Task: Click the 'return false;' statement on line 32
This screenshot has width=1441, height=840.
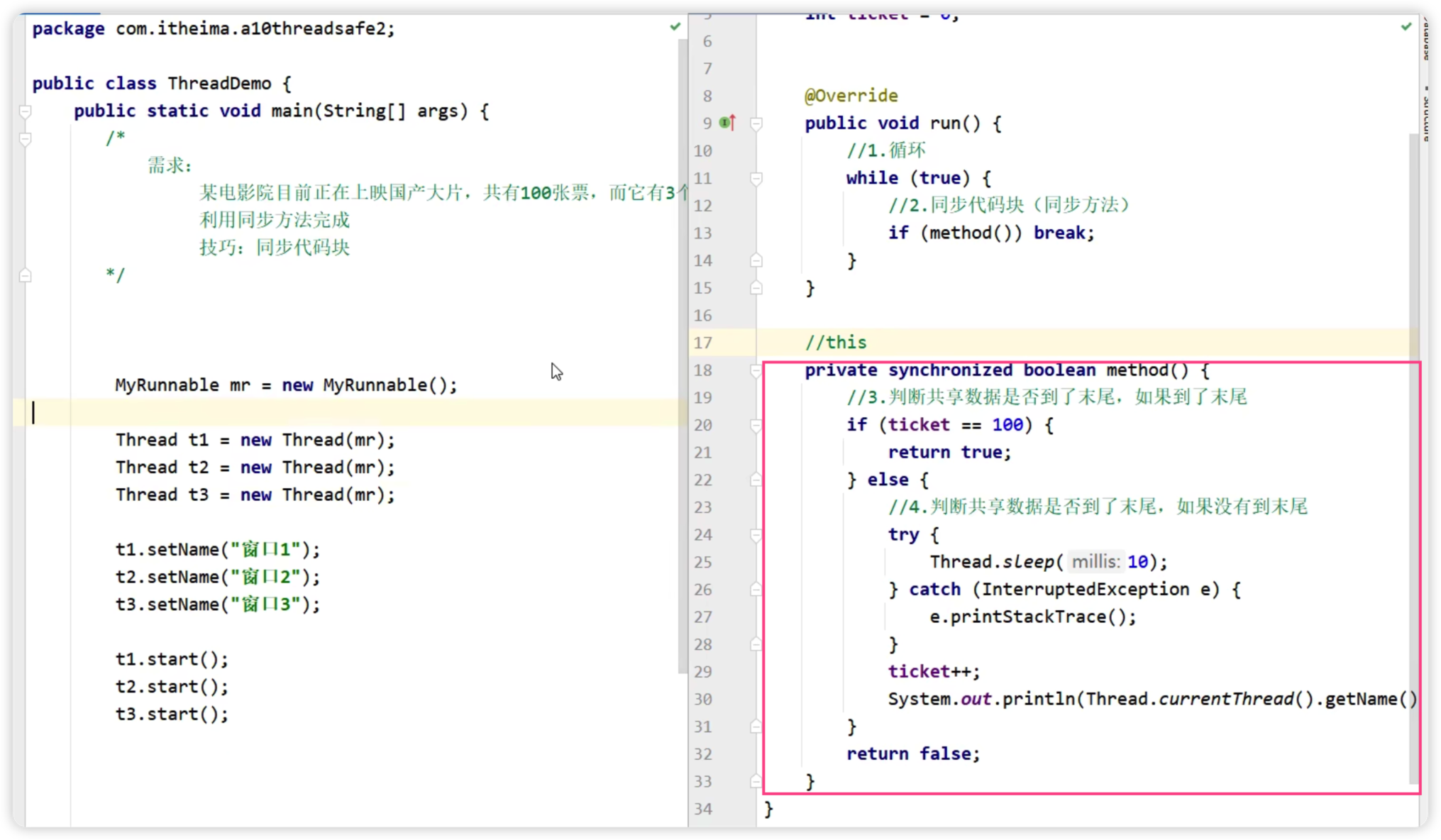Action: pos(913,754)
